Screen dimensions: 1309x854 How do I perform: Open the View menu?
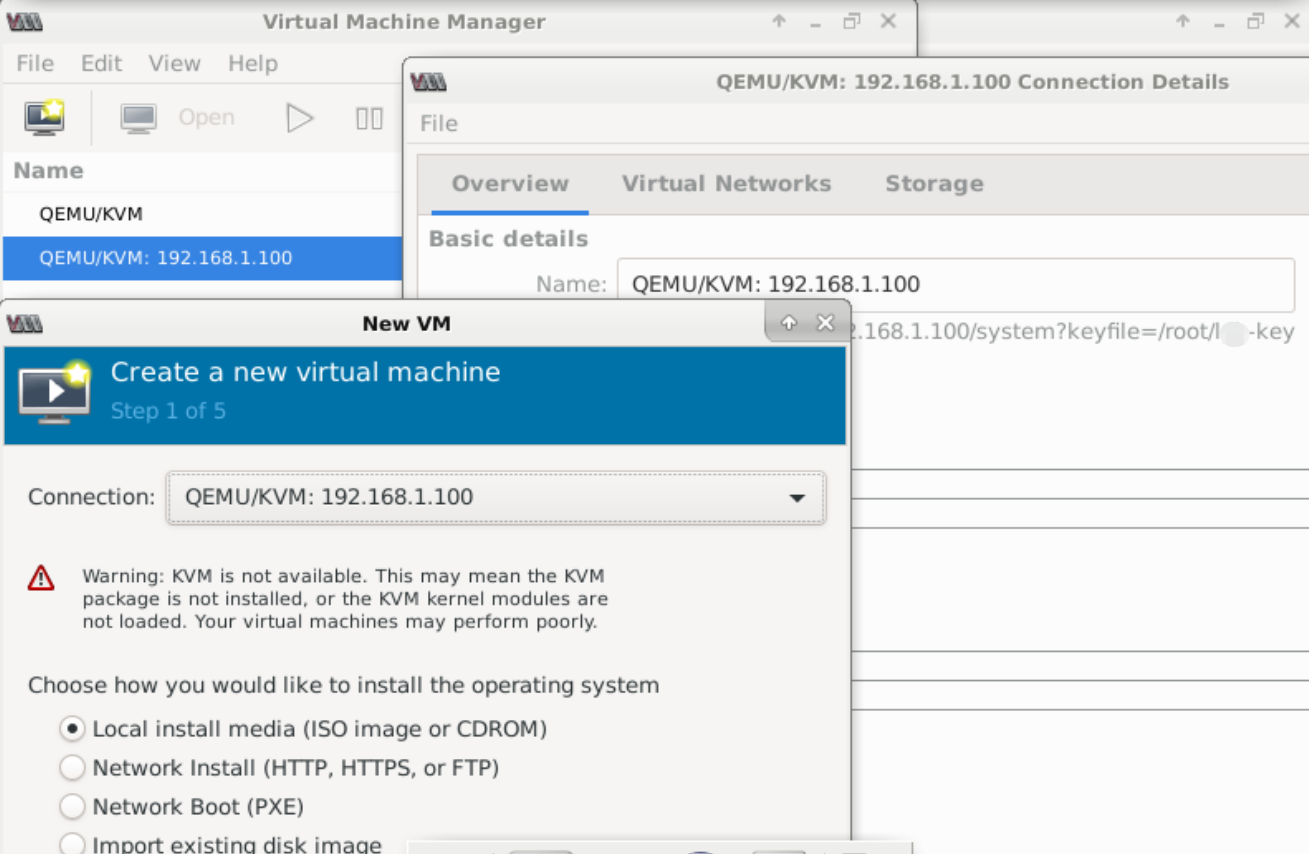[174, 63]
